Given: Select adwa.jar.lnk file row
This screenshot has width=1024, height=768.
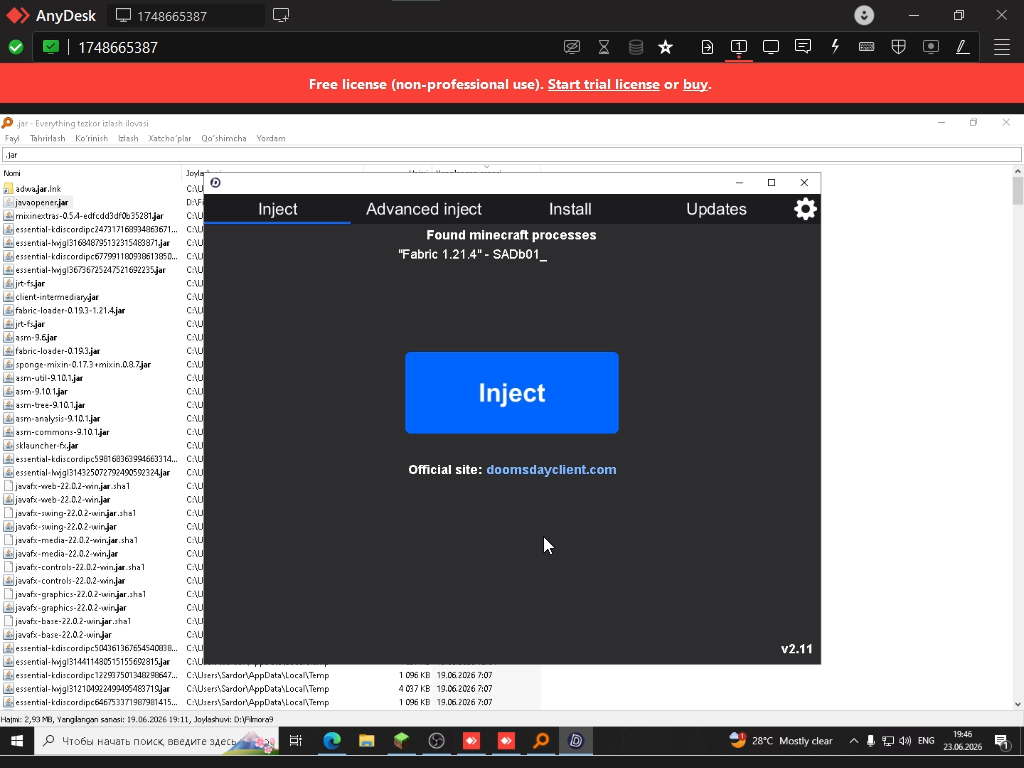Looking at the screenshot, I should click(38, 189).
